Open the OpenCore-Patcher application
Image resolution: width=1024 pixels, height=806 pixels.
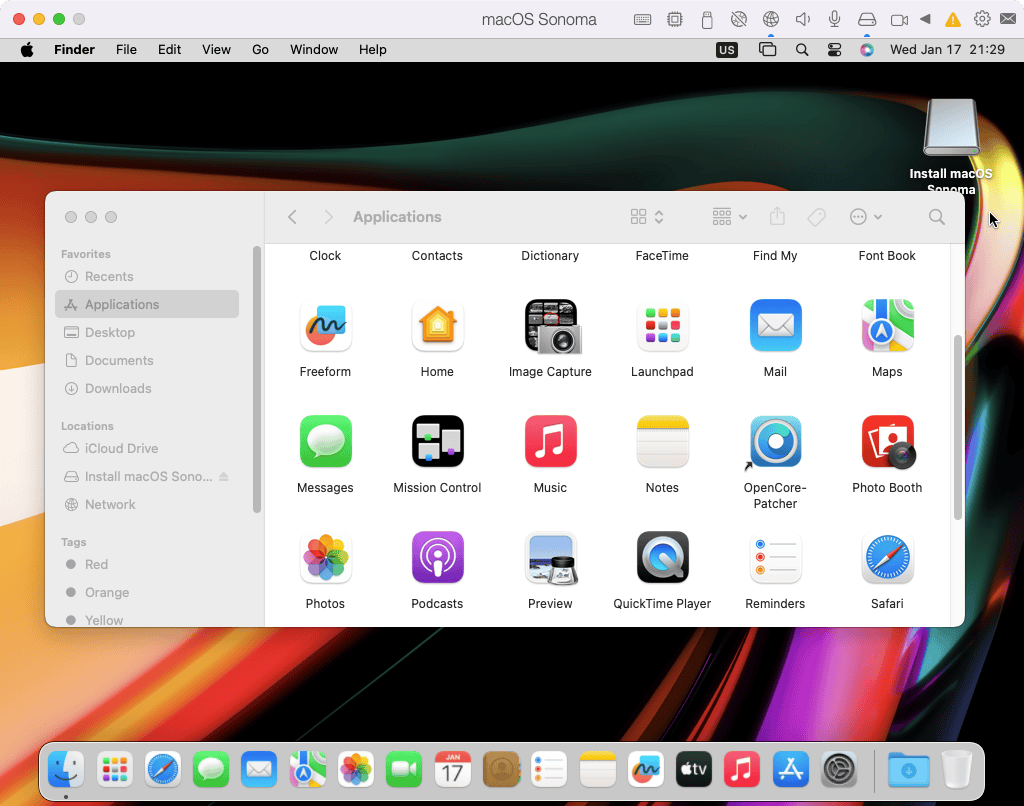tap(775, 442)
